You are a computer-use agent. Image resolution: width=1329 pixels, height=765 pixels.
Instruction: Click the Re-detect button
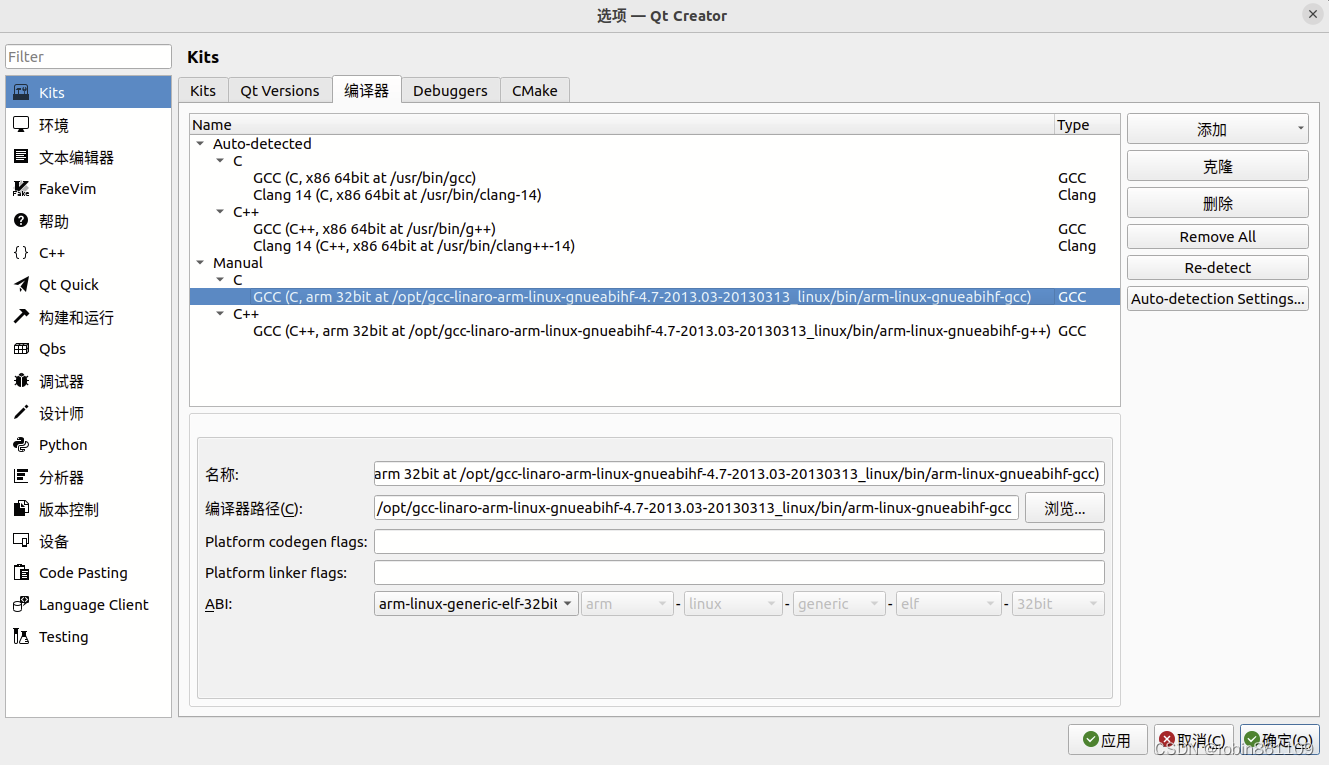(1217, 268)
